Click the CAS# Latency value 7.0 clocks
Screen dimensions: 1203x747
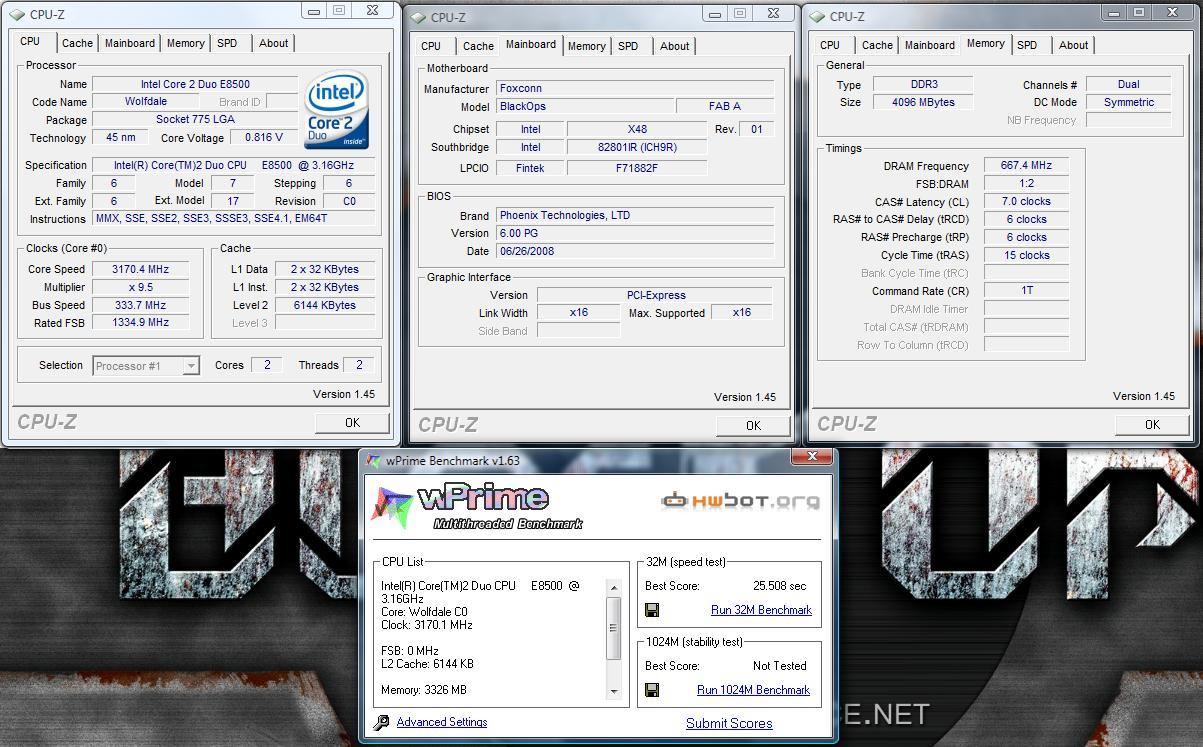pos(1027,201)
